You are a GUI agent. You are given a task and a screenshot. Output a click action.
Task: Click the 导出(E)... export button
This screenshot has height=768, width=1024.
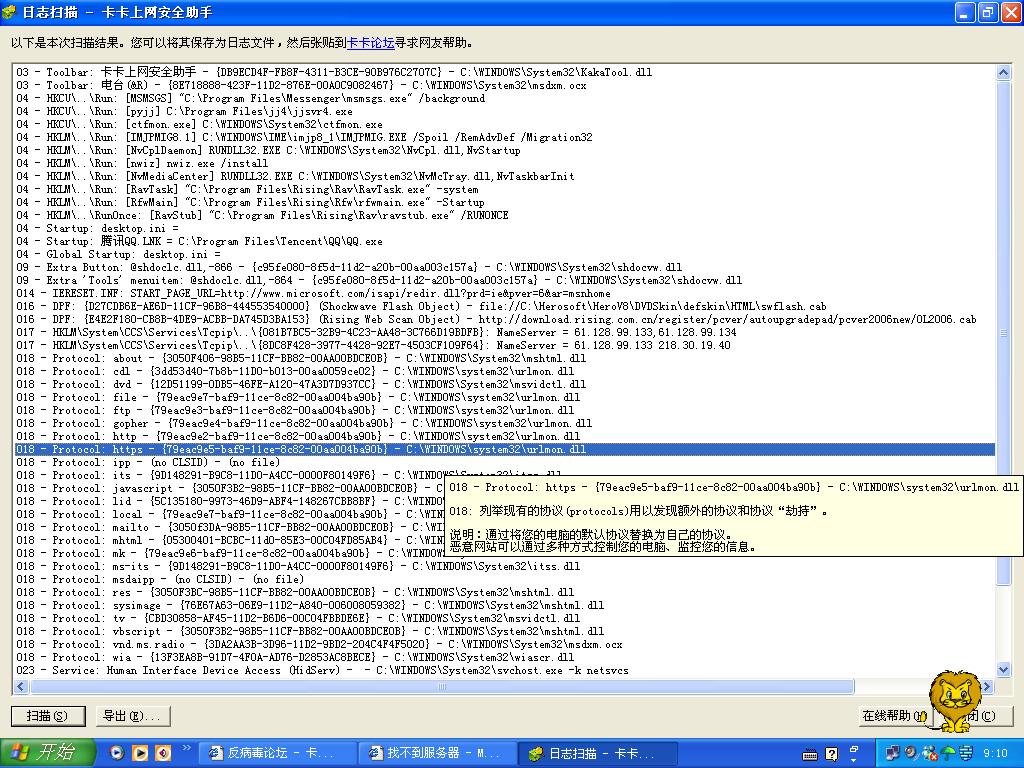click(x=133, y=716)
